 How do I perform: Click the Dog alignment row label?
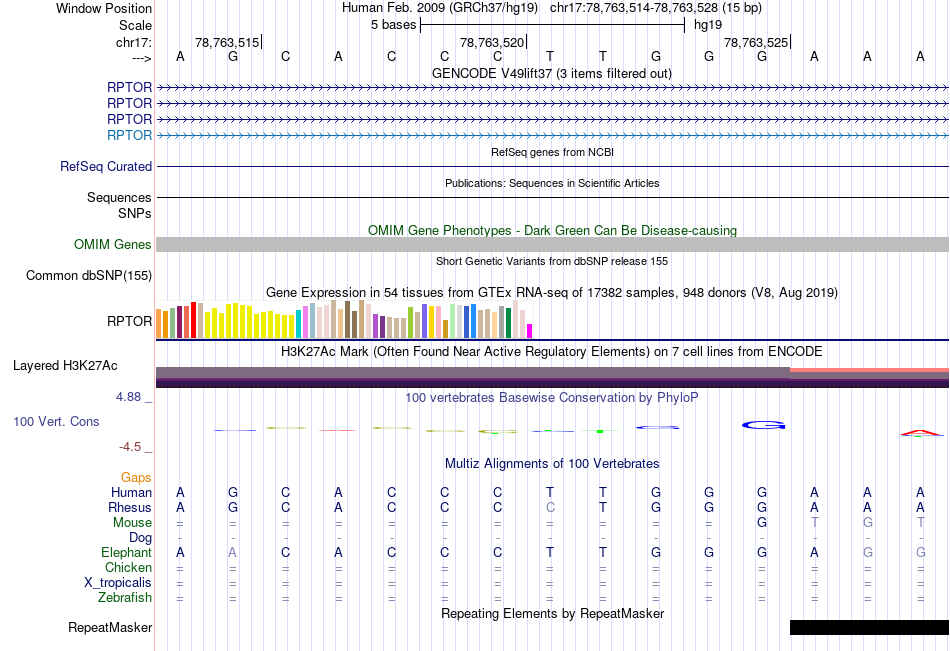(140, 538)
